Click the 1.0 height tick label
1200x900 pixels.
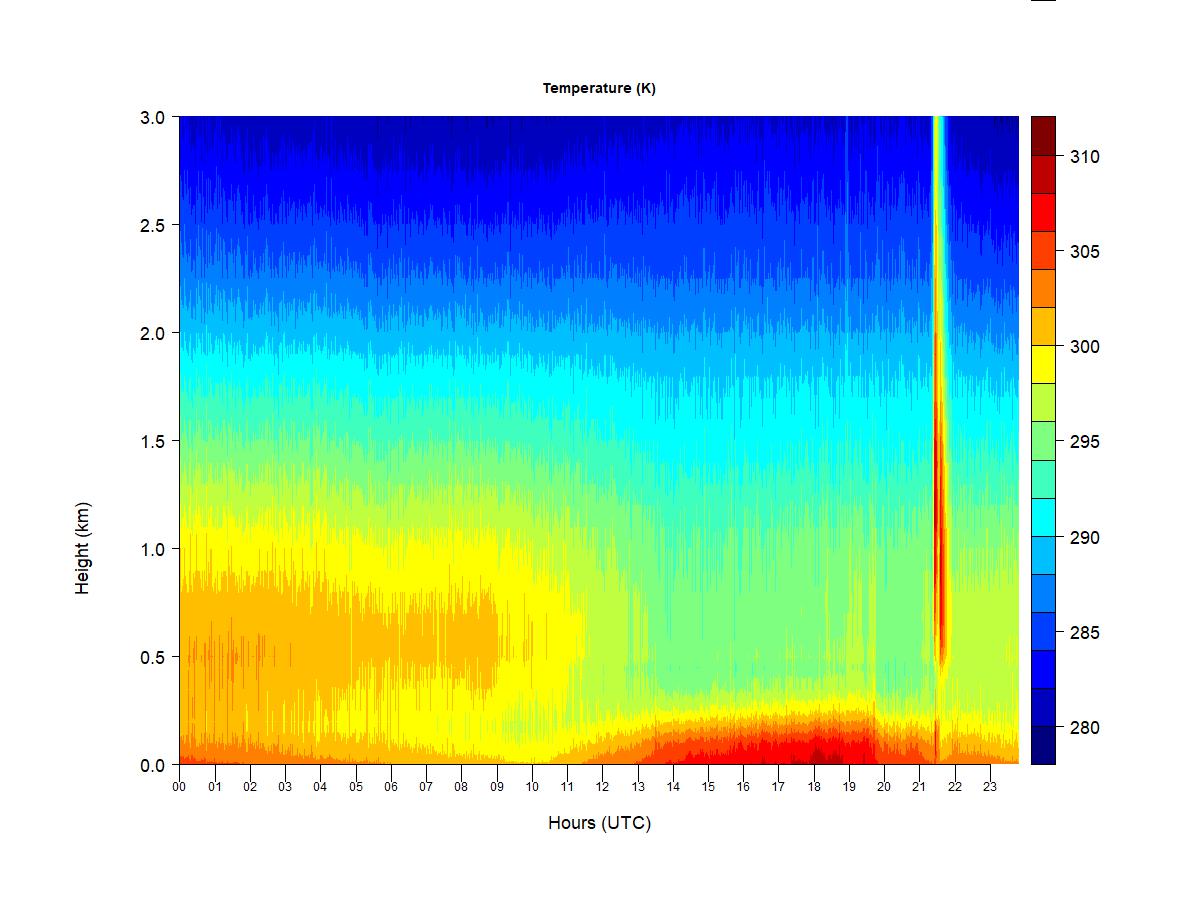(152, 549)
